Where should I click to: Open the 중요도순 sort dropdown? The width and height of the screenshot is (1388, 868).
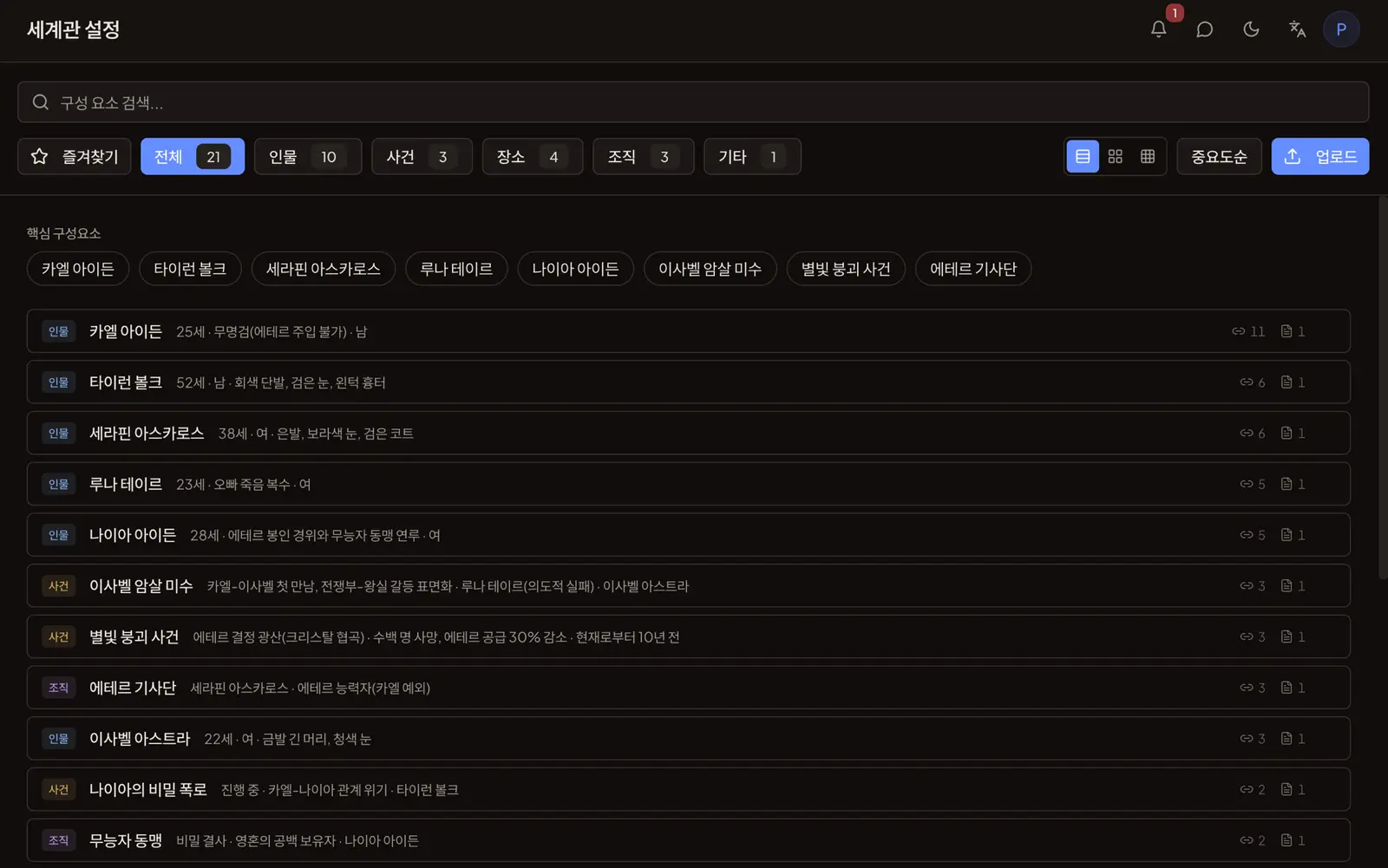(x=1219, y=157)
